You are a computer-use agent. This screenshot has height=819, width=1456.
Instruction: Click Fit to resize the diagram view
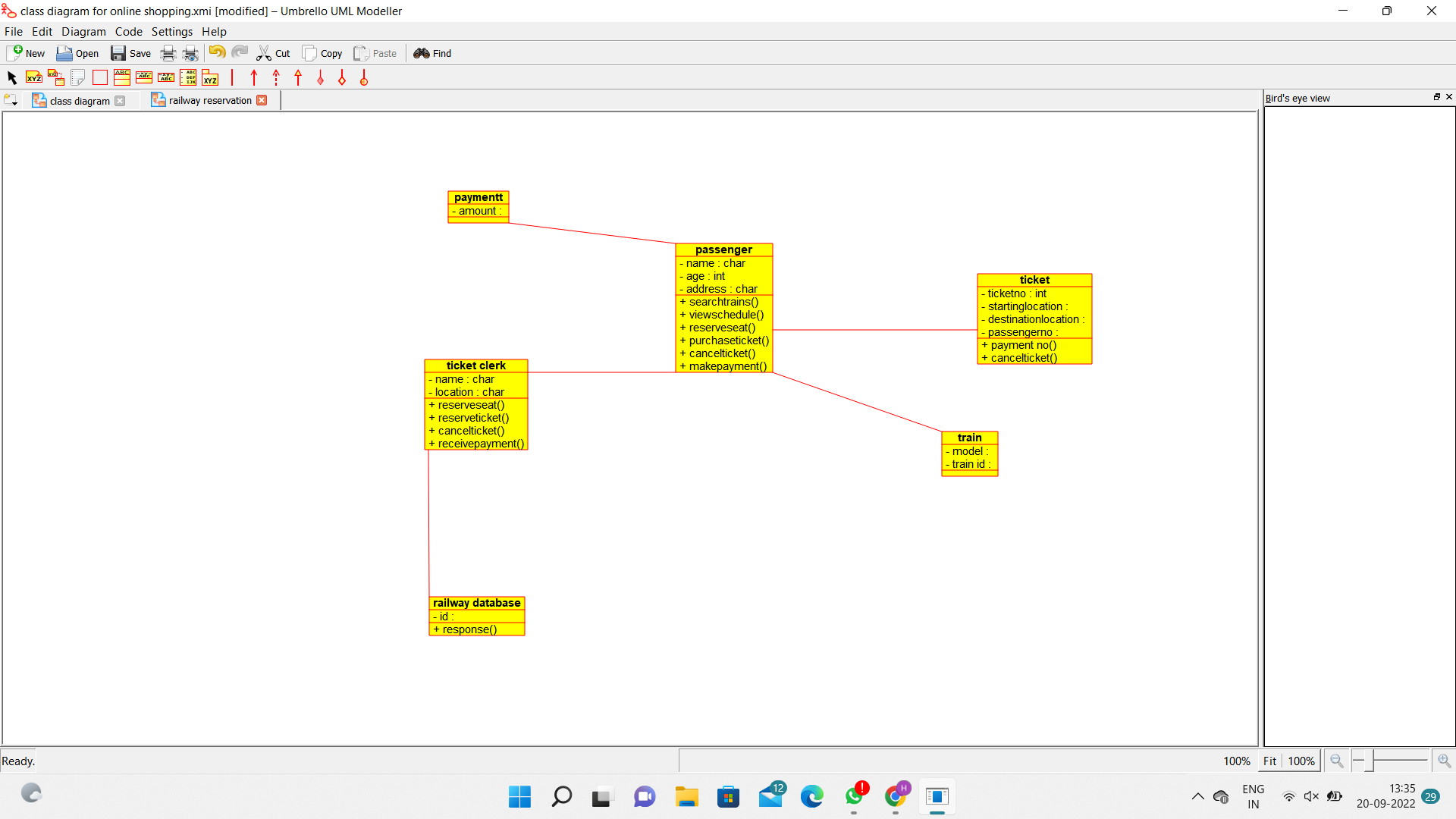pos(1269,761)
